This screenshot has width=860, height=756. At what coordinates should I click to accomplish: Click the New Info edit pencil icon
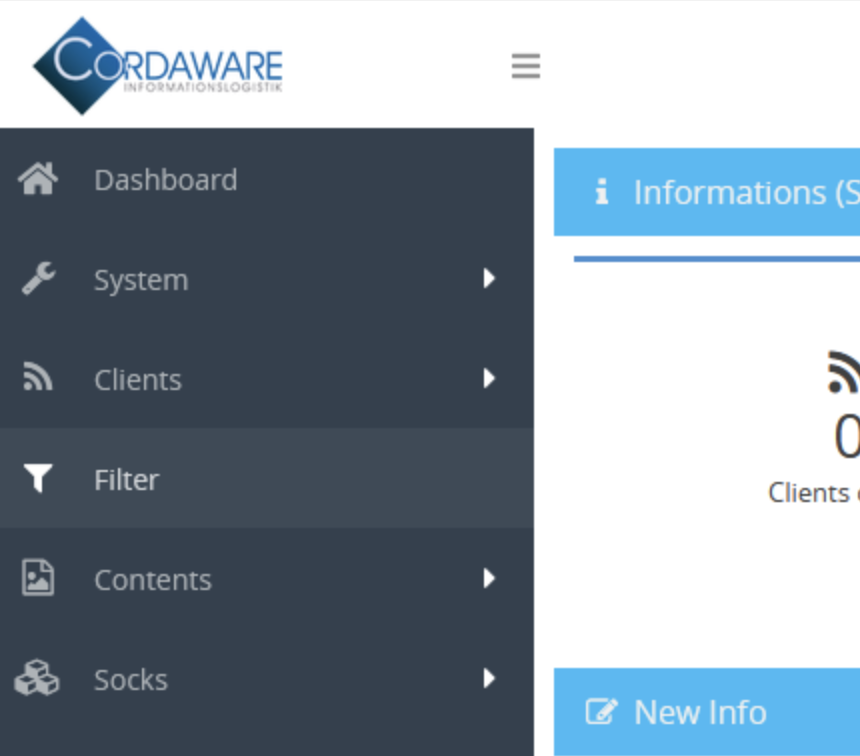click(x=602, y=712)
